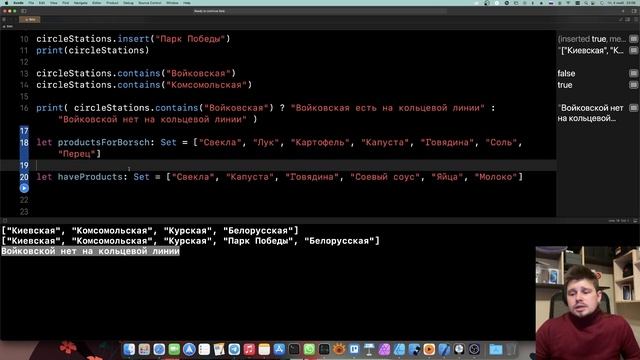Screen dimensions: 640x360
Task: Place cursor on empty line 19
Action: (296, 165)
